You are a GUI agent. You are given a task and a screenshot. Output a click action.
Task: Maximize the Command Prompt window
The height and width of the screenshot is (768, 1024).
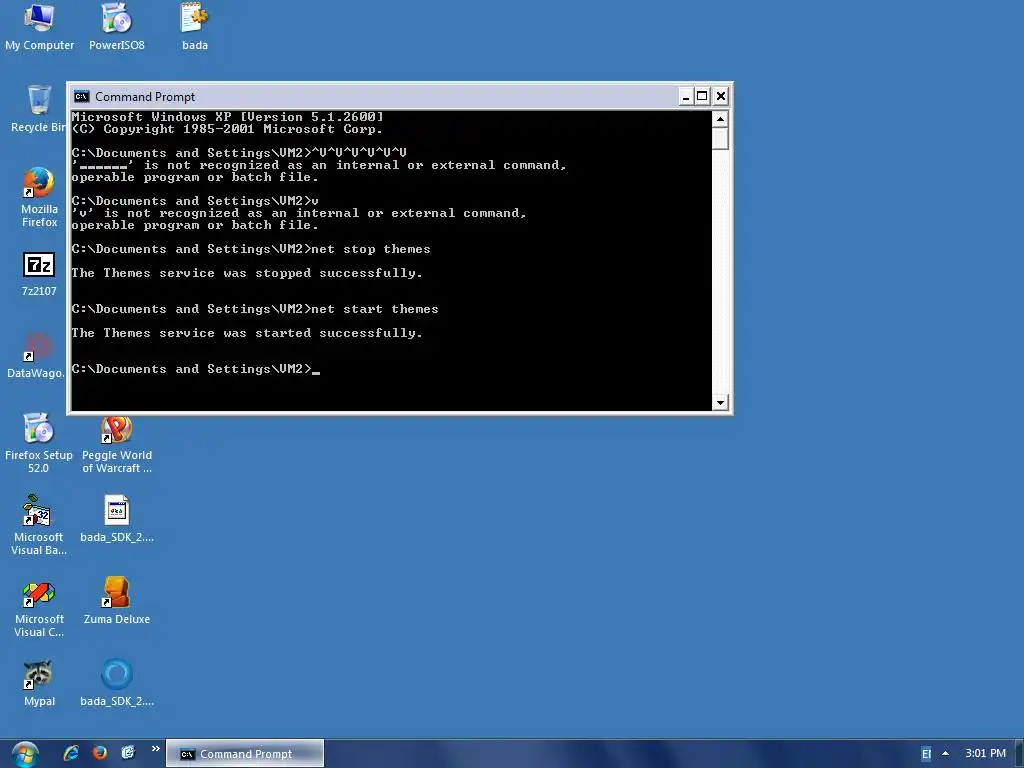pyautogui.click(x=702, y=97)
